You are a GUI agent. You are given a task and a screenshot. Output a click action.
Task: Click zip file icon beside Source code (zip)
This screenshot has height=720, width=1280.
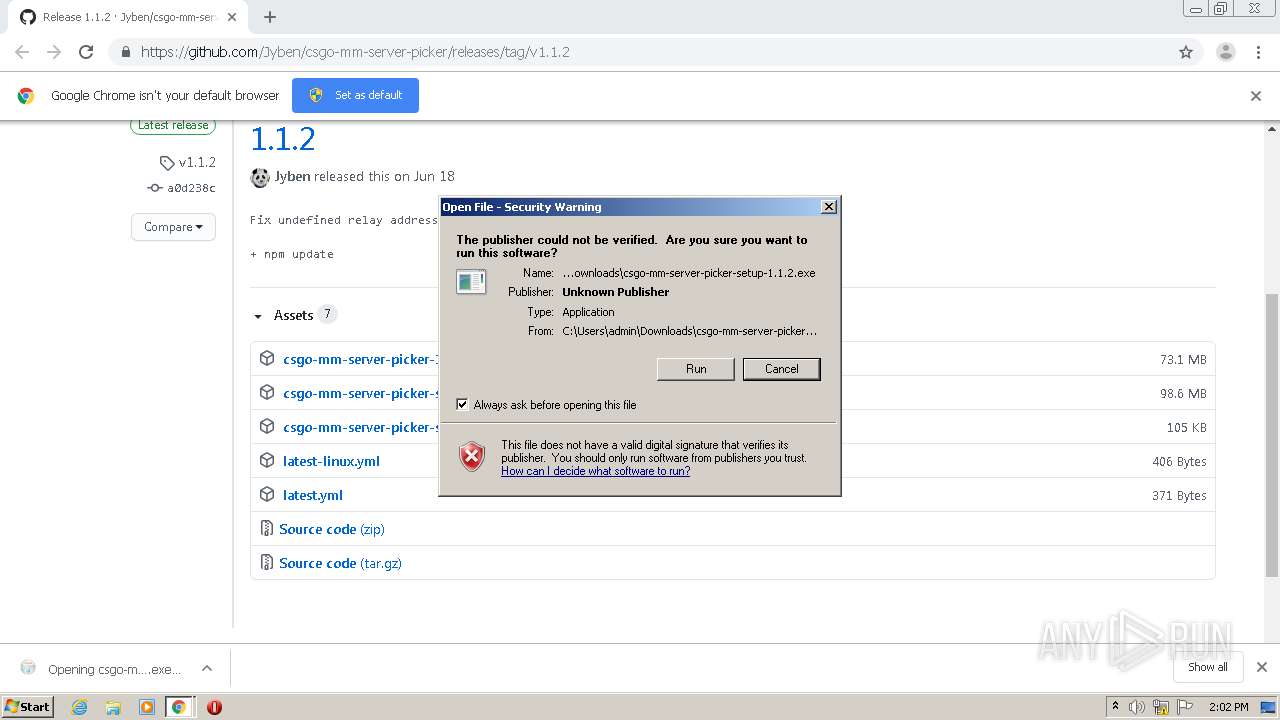point(266,528)
